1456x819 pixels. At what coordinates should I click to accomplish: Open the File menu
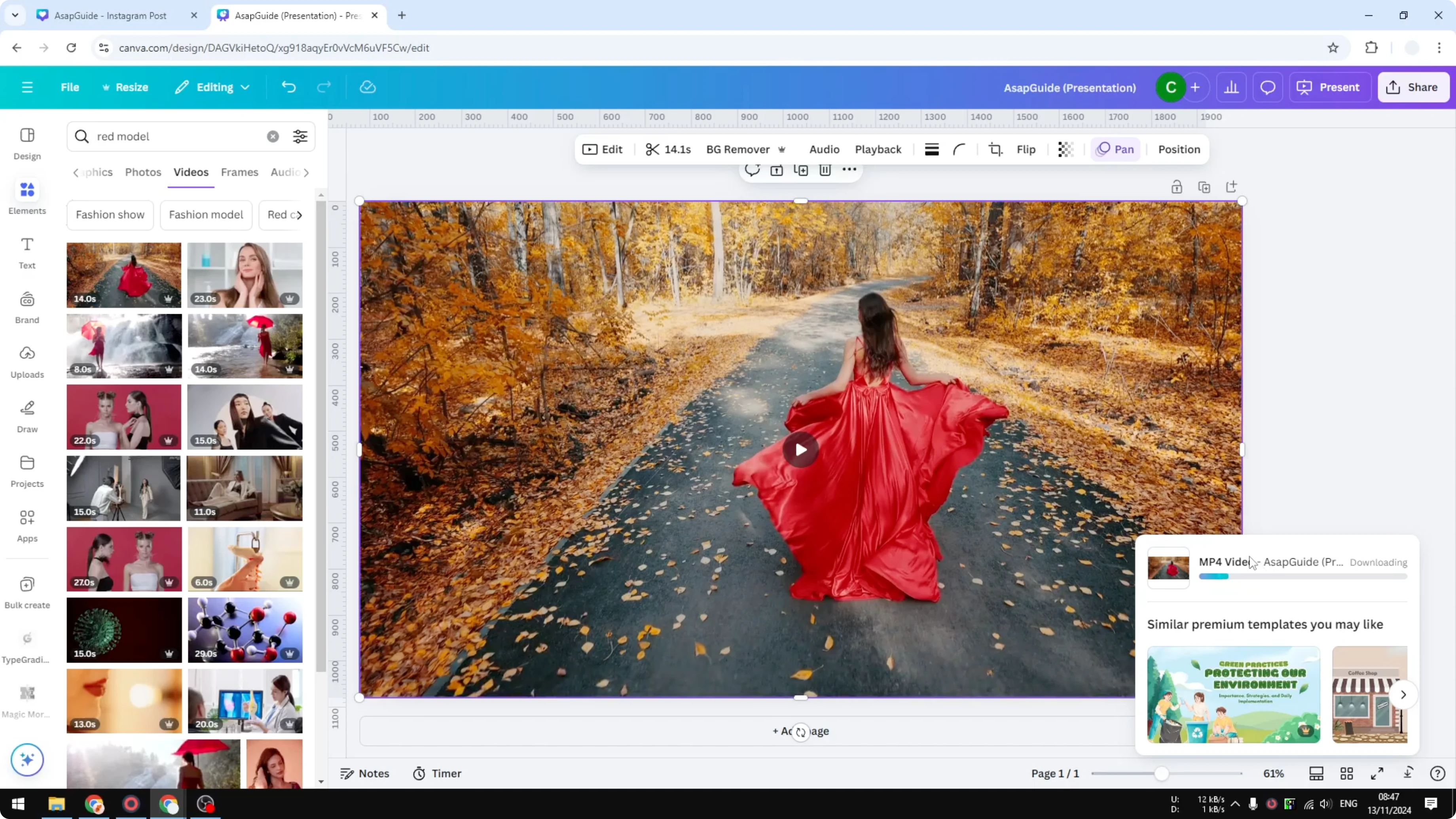pos(70,87)
